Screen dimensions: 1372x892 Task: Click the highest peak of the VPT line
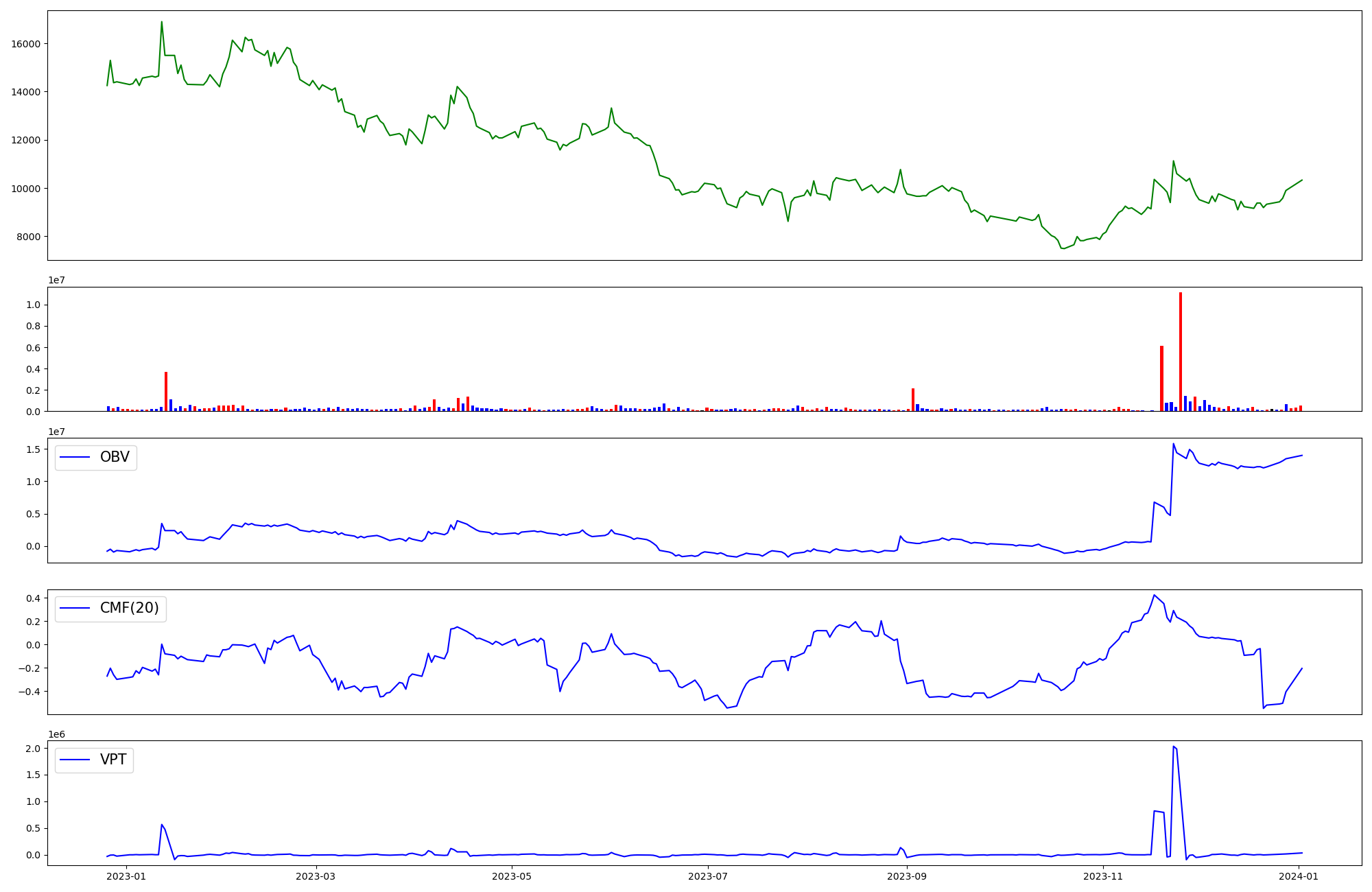[1174, 747]
